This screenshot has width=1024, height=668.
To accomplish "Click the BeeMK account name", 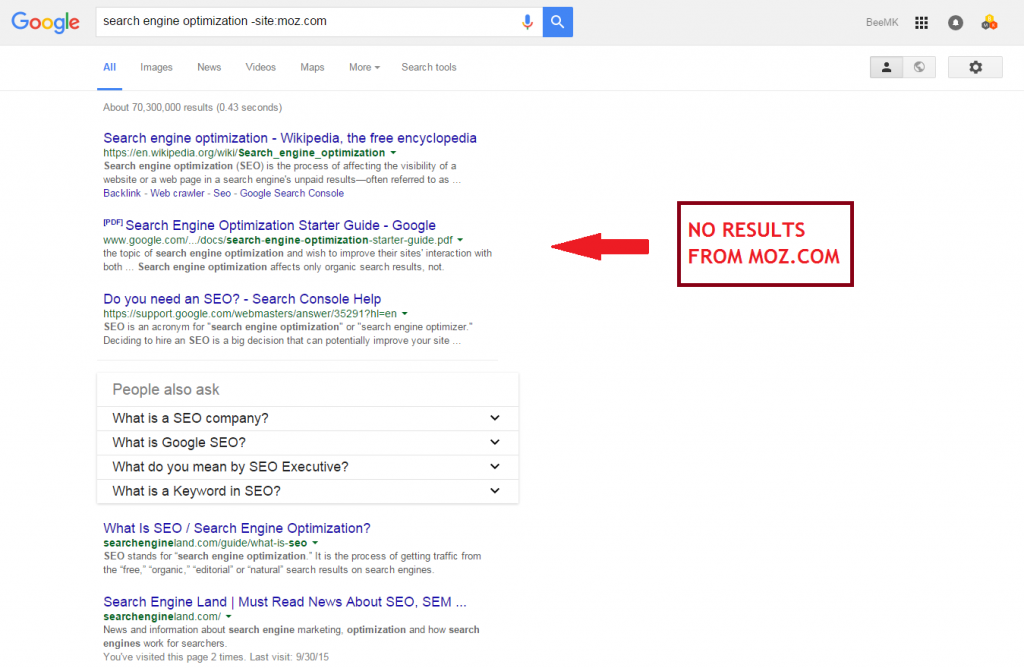I will pos(882,23).
